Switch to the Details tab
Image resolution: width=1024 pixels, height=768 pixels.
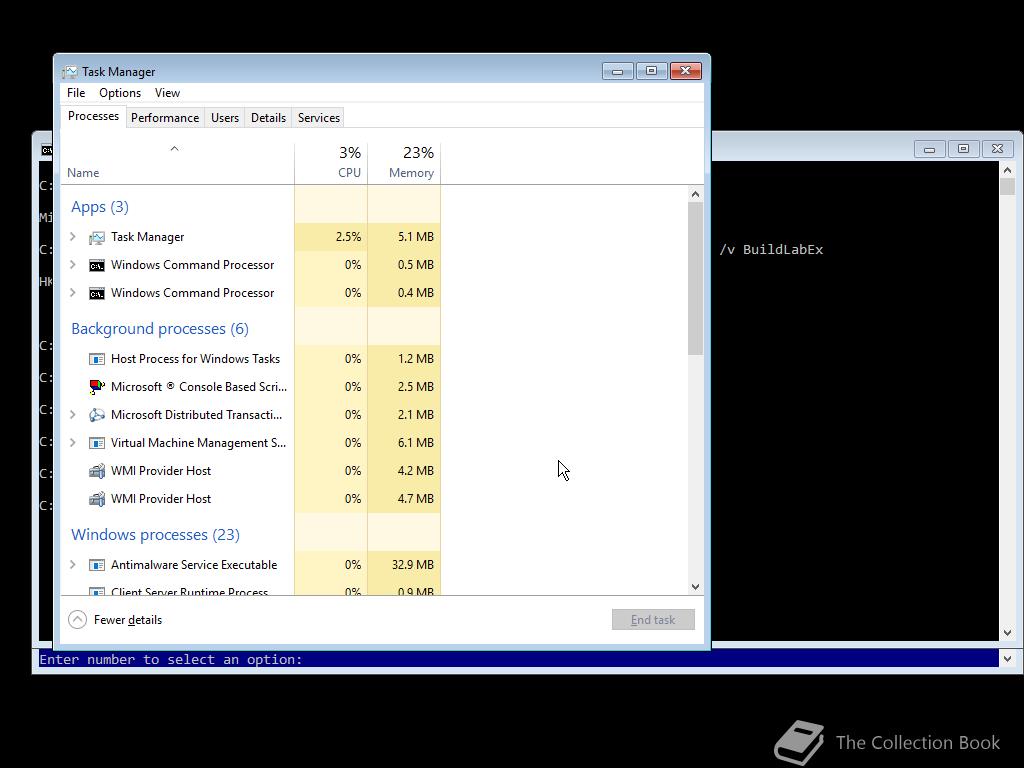point(268,118)
